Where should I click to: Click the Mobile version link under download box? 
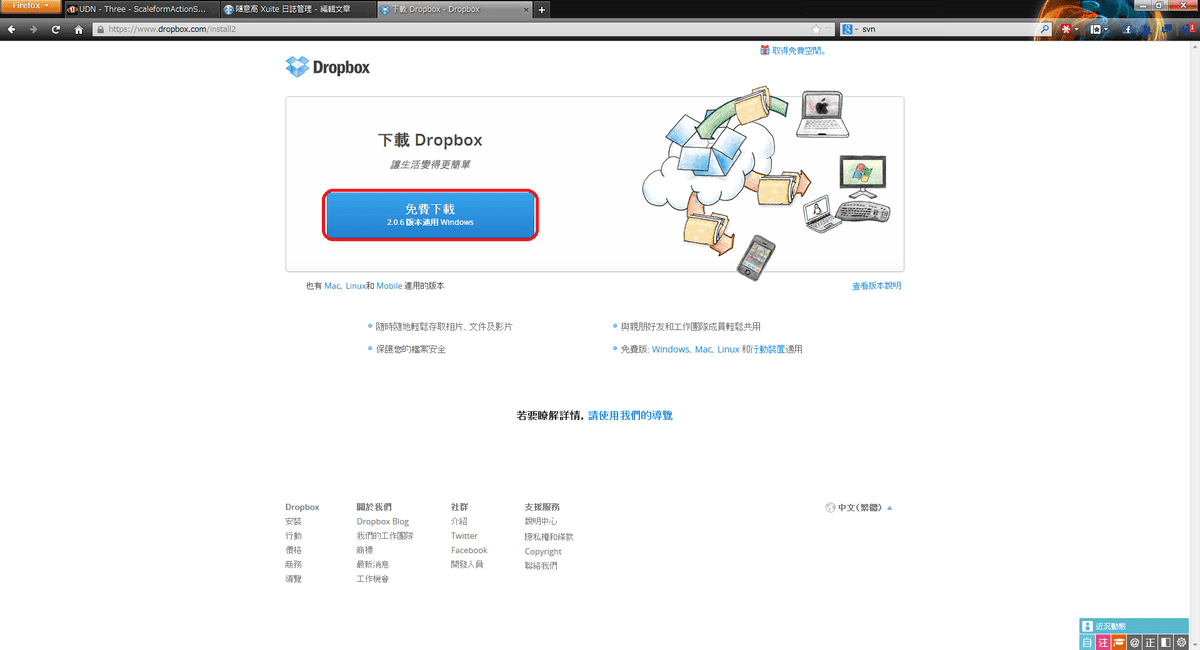click(389, 286)
